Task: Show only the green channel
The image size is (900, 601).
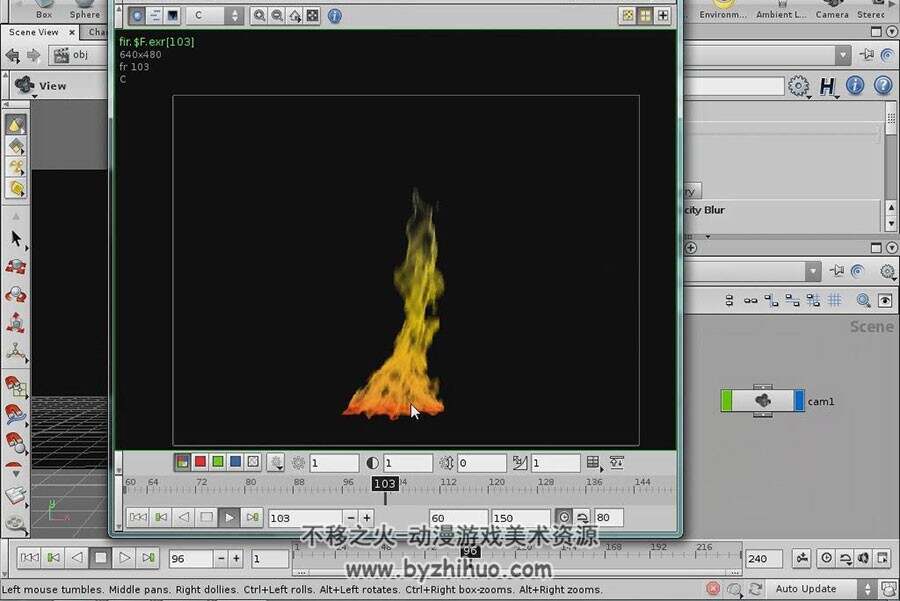Action: 218,462
